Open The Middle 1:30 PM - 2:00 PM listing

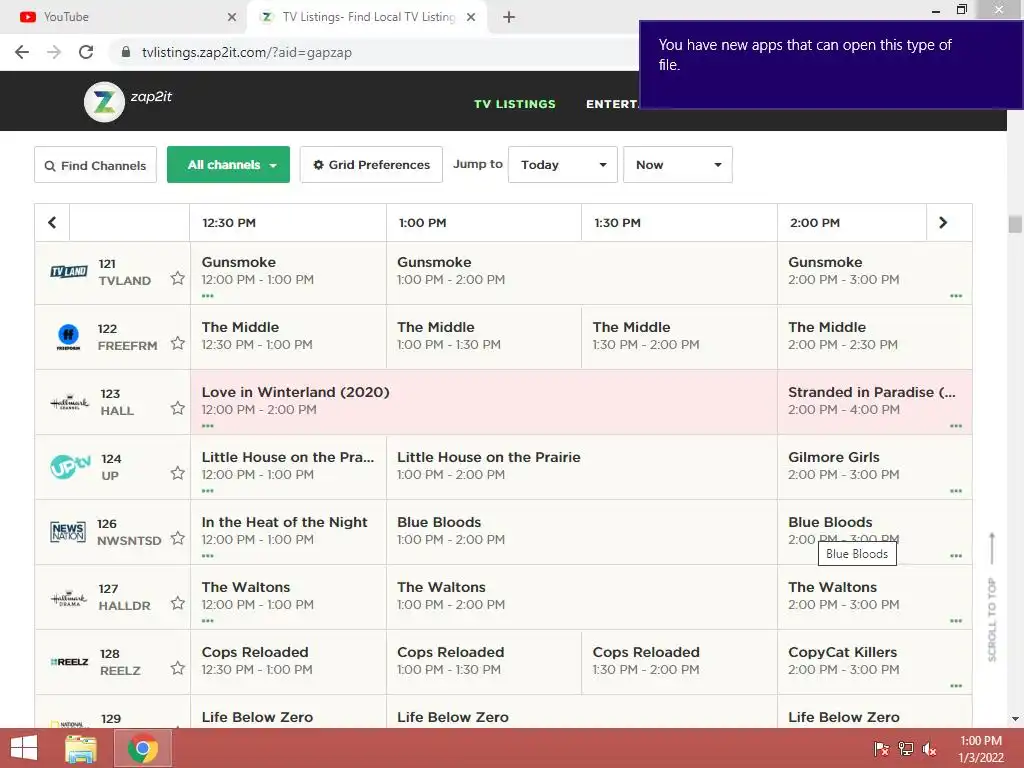pos(679,336)
